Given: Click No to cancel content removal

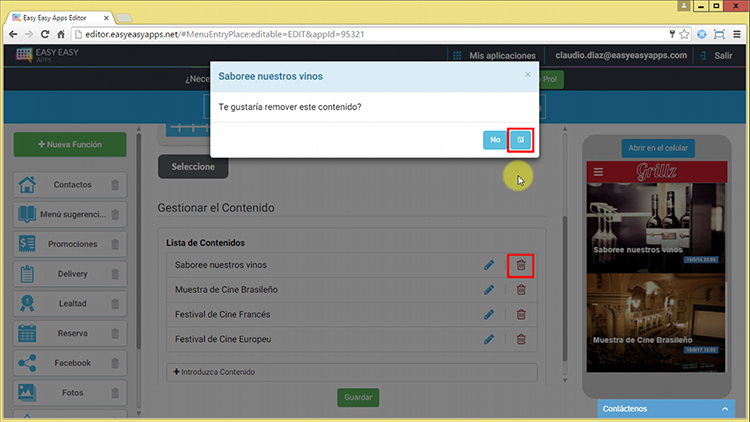Looking at the screenshot, I should [494, 140].
